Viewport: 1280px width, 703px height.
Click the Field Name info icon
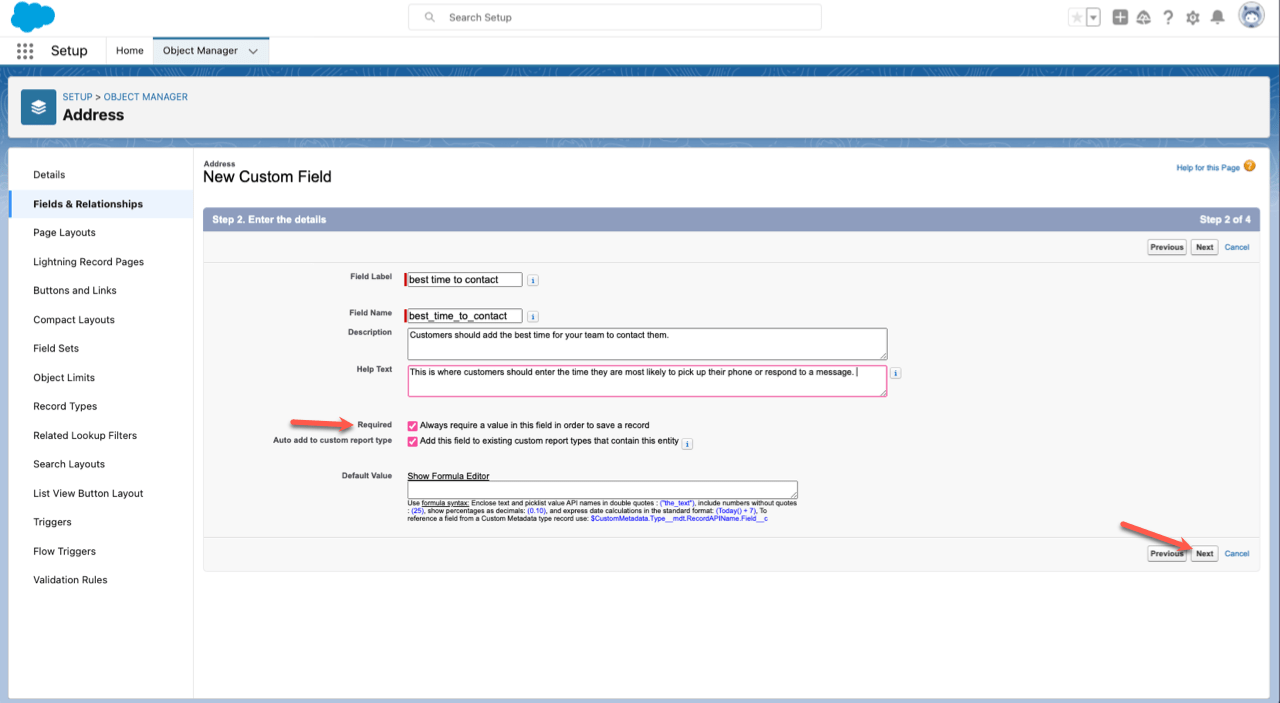coord(533,316)
